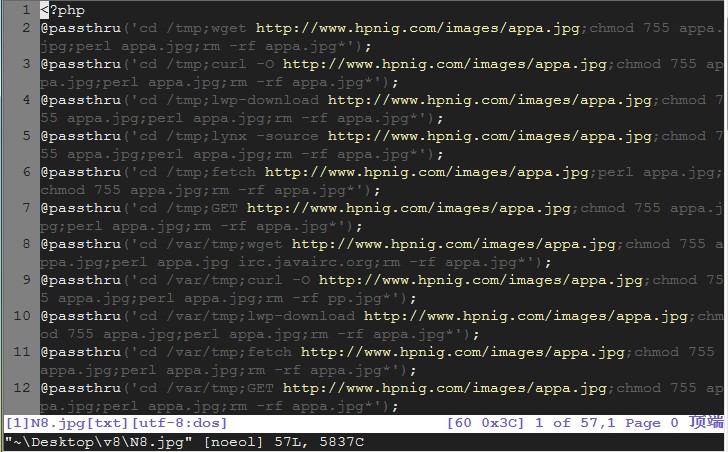
Task: Click "57L," line count in command line
Action: click(x=291, y=442)
